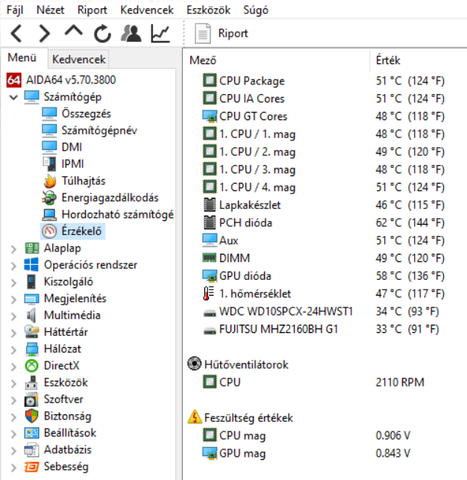Open the Súgó menu
The height and width of the screenshot is (480, 467).
(x=256, y=10)
